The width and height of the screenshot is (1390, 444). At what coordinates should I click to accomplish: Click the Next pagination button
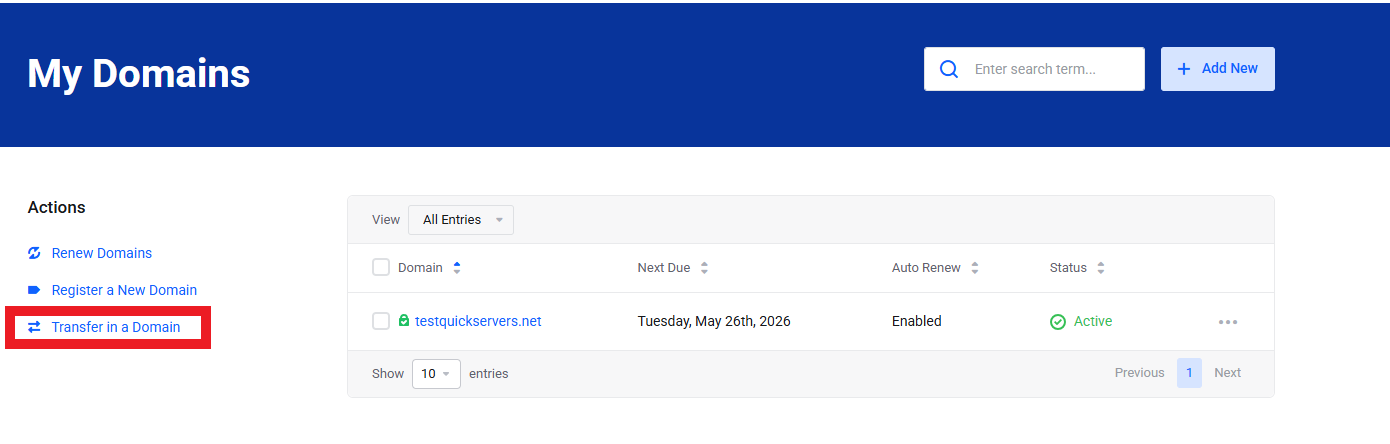point(1227,373)
